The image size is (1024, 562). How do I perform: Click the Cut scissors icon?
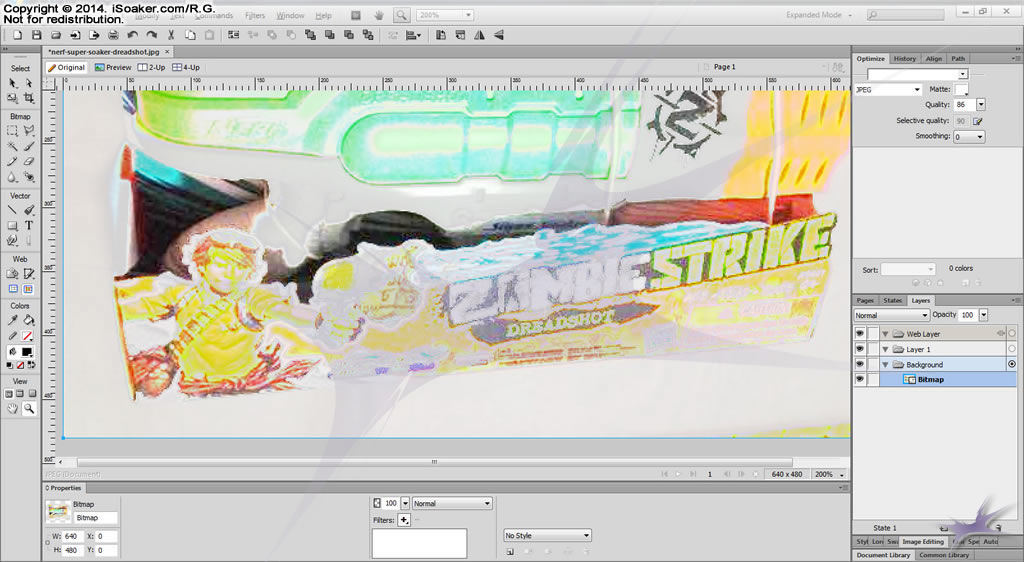pyautogui.click(x=171, y=35)
